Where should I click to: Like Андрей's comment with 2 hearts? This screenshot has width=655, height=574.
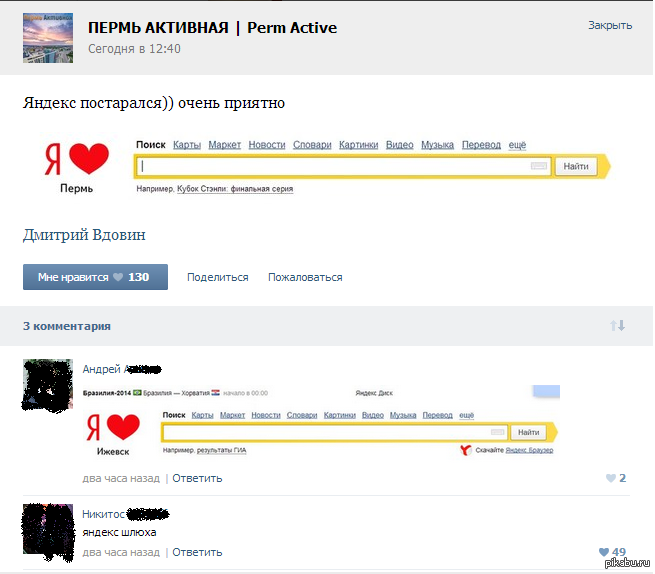click(616, 478)
